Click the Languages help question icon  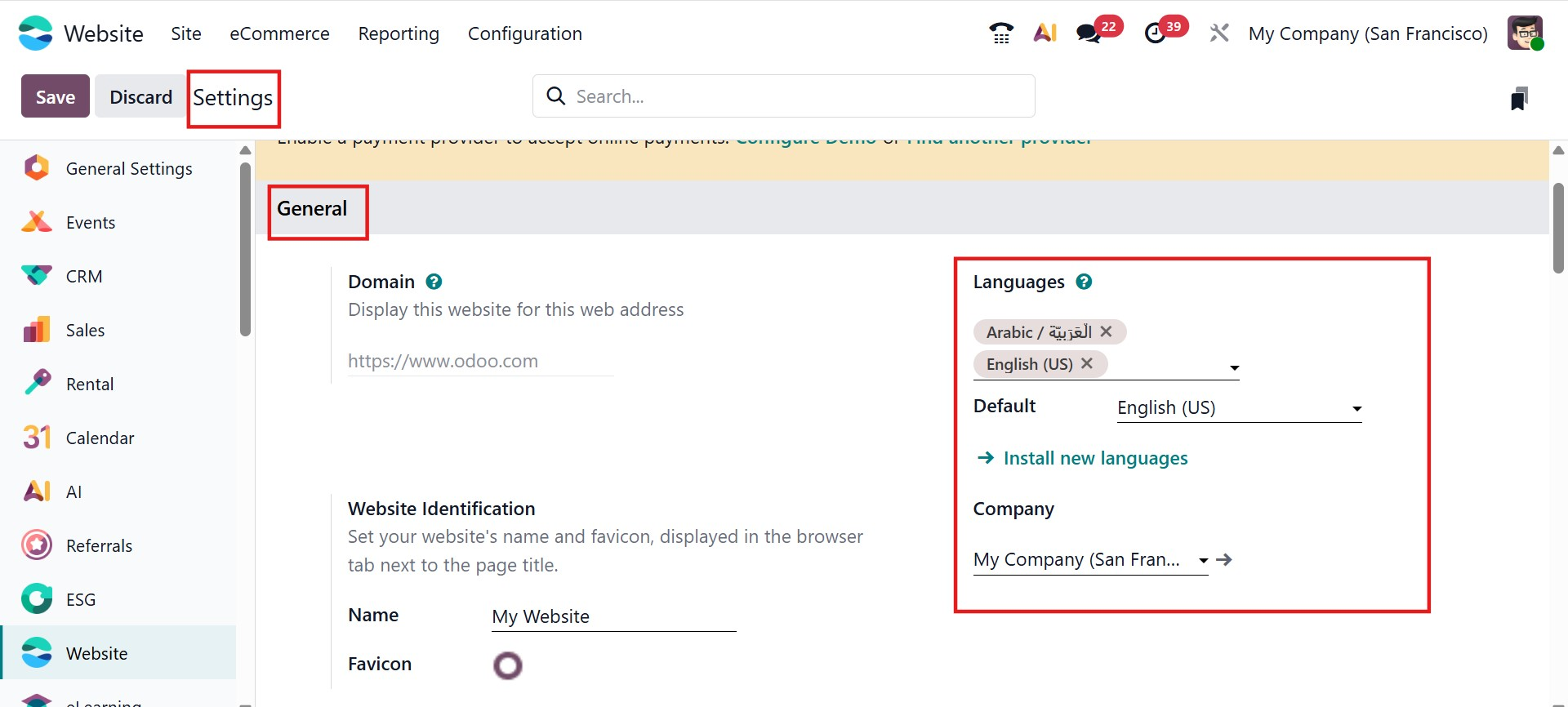(1084, 282)
